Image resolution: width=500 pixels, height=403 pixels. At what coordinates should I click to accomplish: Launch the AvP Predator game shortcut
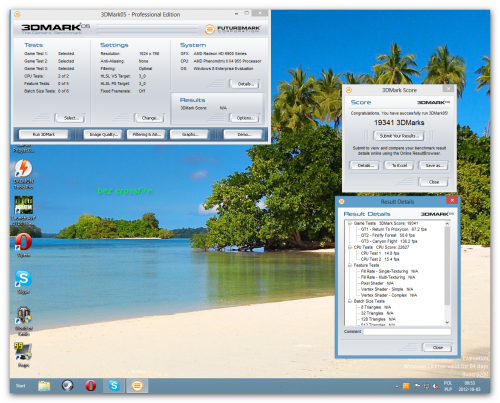[x=23, y=210]
